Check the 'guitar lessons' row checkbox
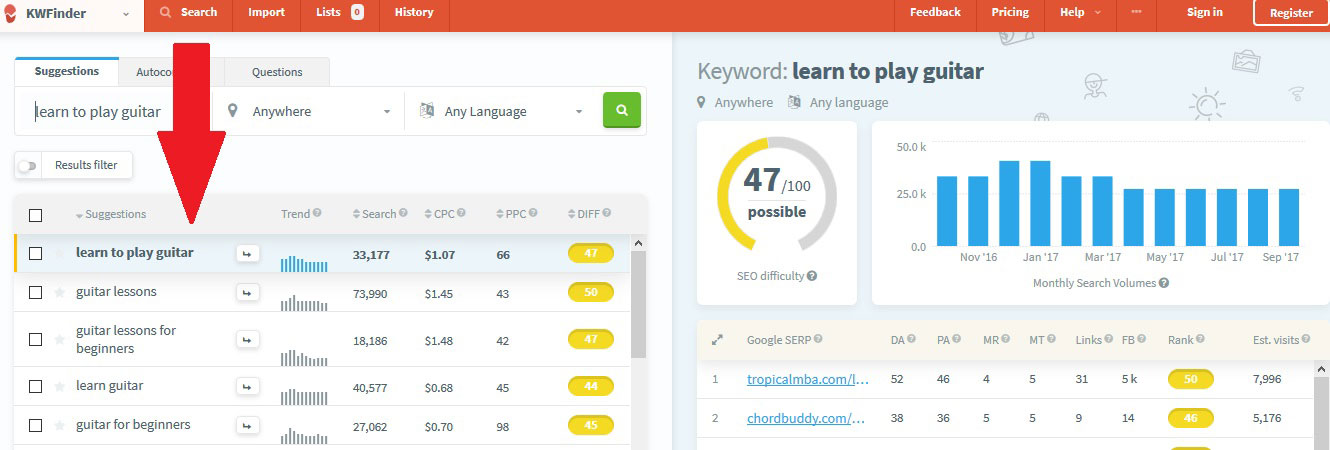Image resolution: width=1330 pixels, height=450 pixels. [x=36, y=292]
